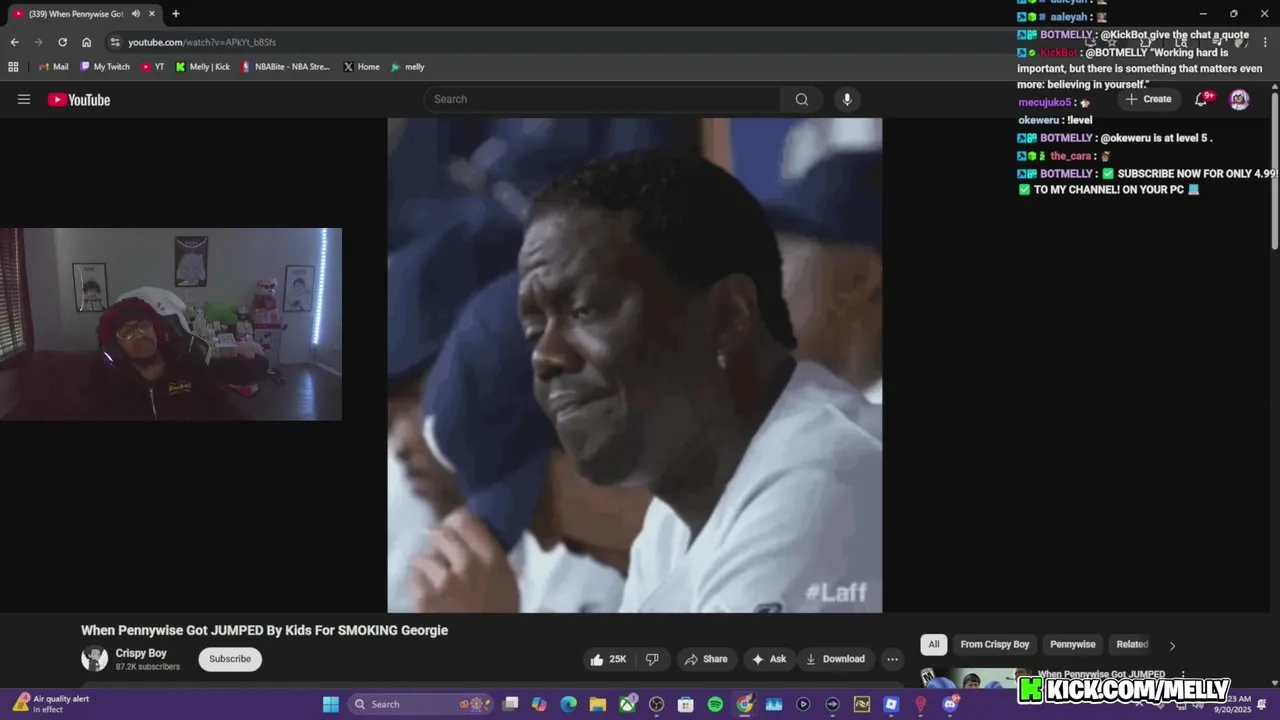View site information icon in address bar
The width and height of the screenshot is (1280, 720).
[115, 42]
